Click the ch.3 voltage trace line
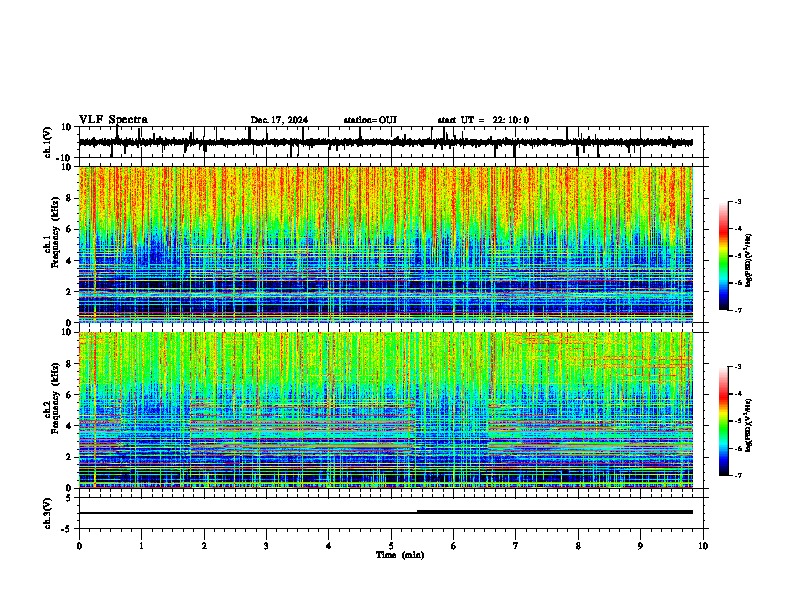The height and width of the screenshot is (612, 792). coord(386,512)
